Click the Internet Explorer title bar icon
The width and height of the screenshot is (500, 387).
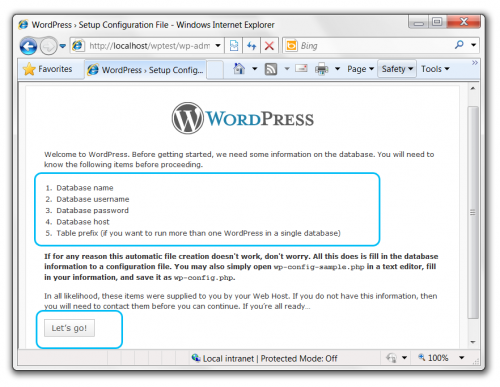(23, 25)
